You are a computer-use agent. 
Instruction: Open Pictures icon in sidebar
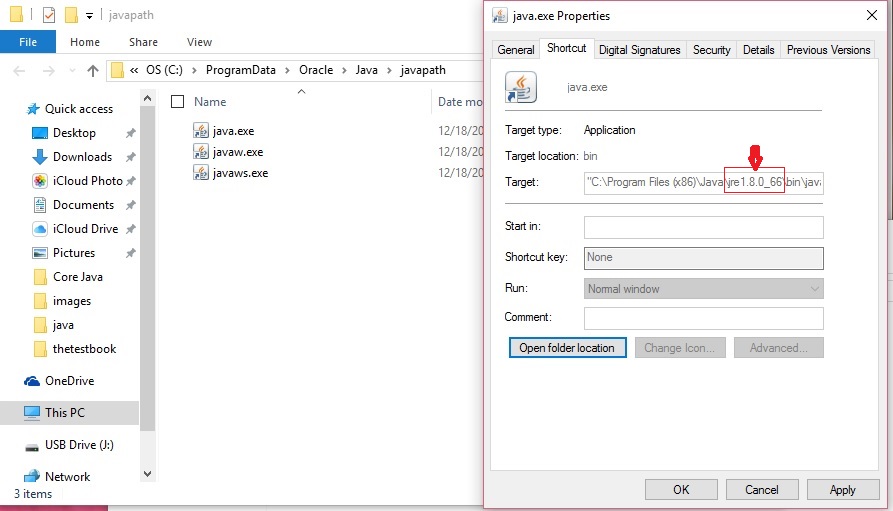click(40, 252)
